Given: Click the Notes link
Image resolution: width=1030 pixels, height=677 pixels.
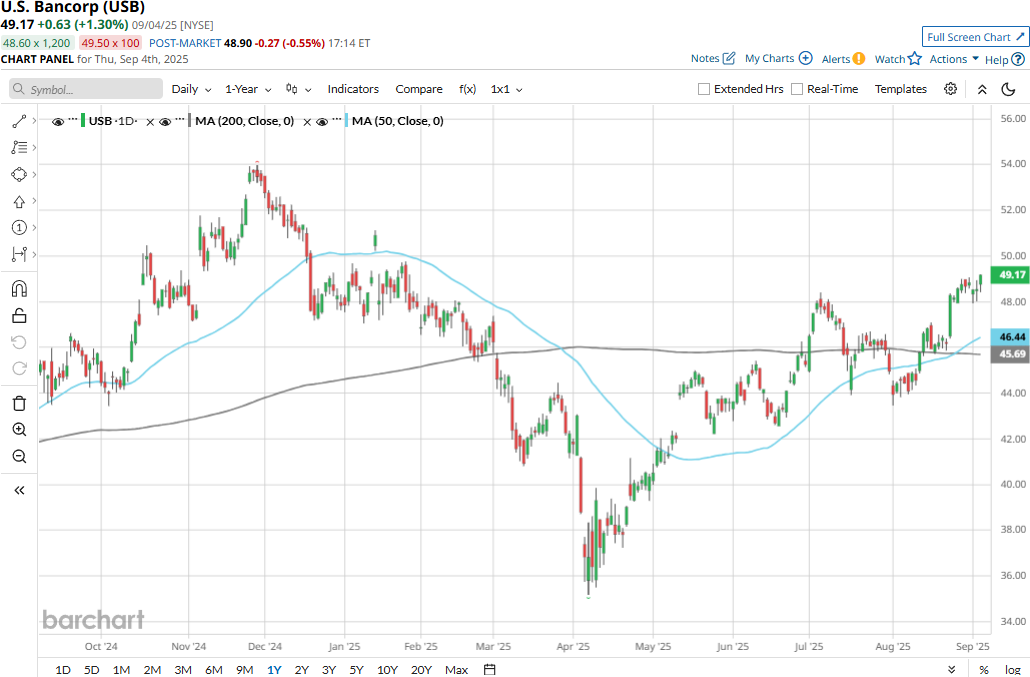Looking at the screenshot, I should [x=705, y=58].
